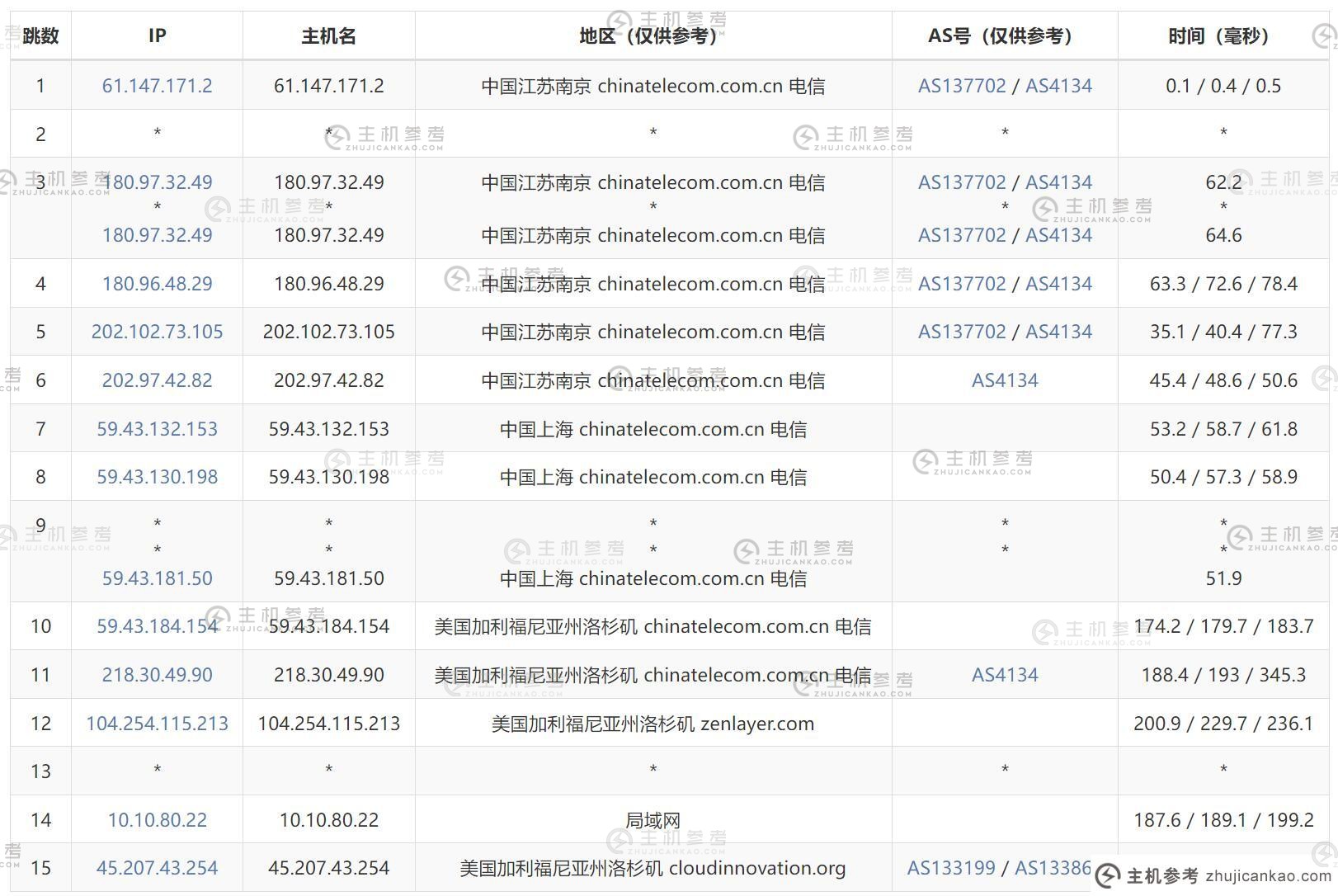Select the IP column header

[157, 35]
